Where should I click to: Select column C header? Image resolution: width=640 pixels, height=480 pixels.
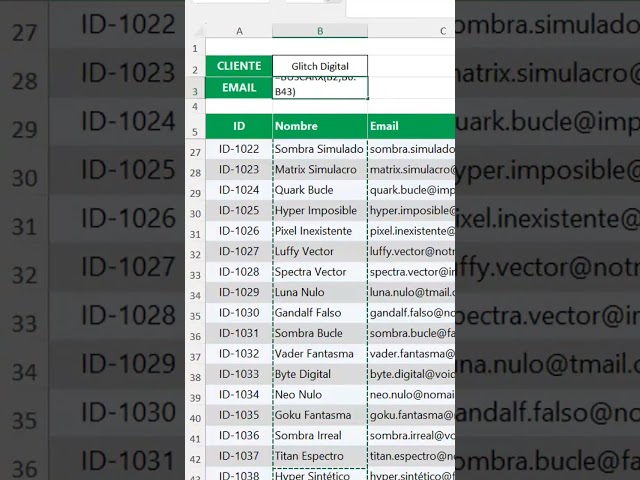[411, 31]
